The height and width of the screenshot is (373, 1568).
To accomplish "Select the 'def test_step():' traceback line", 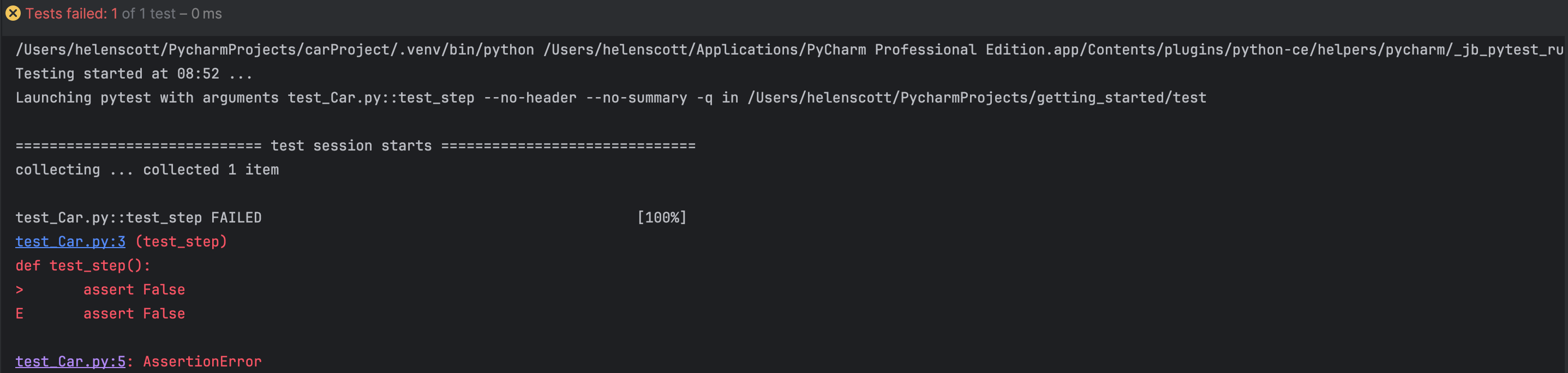I will 83,265.
